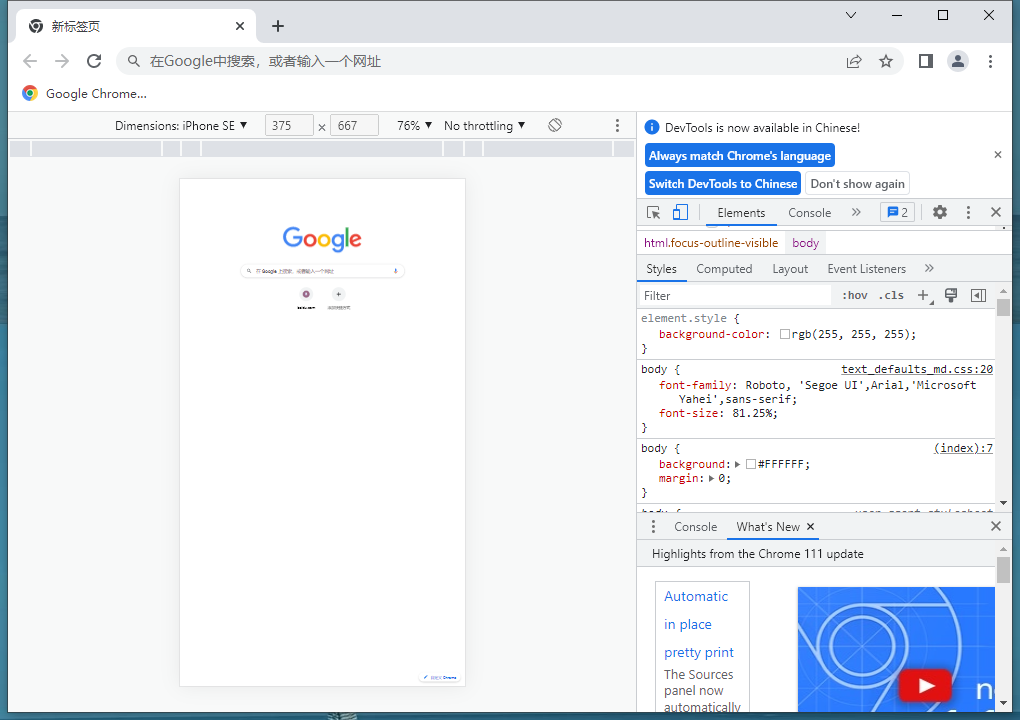Screen dimensions: 1020x720
Task: Close the bottom drawer panel
Action: pos(996,526)
